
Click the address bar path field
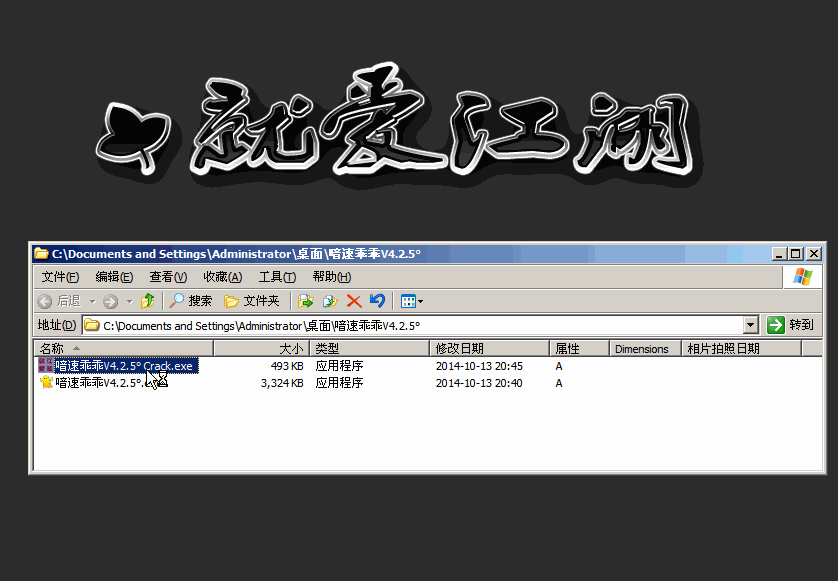tap(413, 325)
